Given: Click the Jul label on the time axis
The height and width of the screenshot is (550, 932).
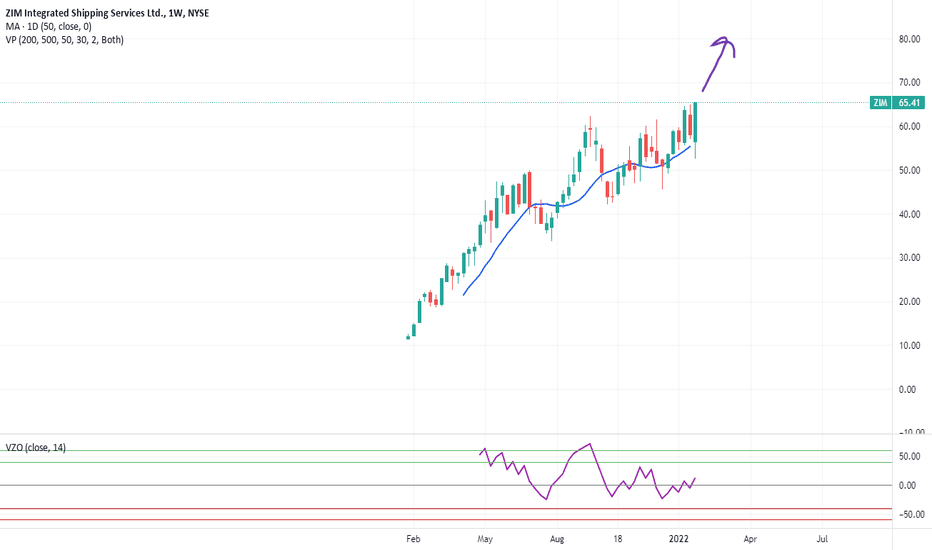Looking at the screenshot, I should click(822, 539).
